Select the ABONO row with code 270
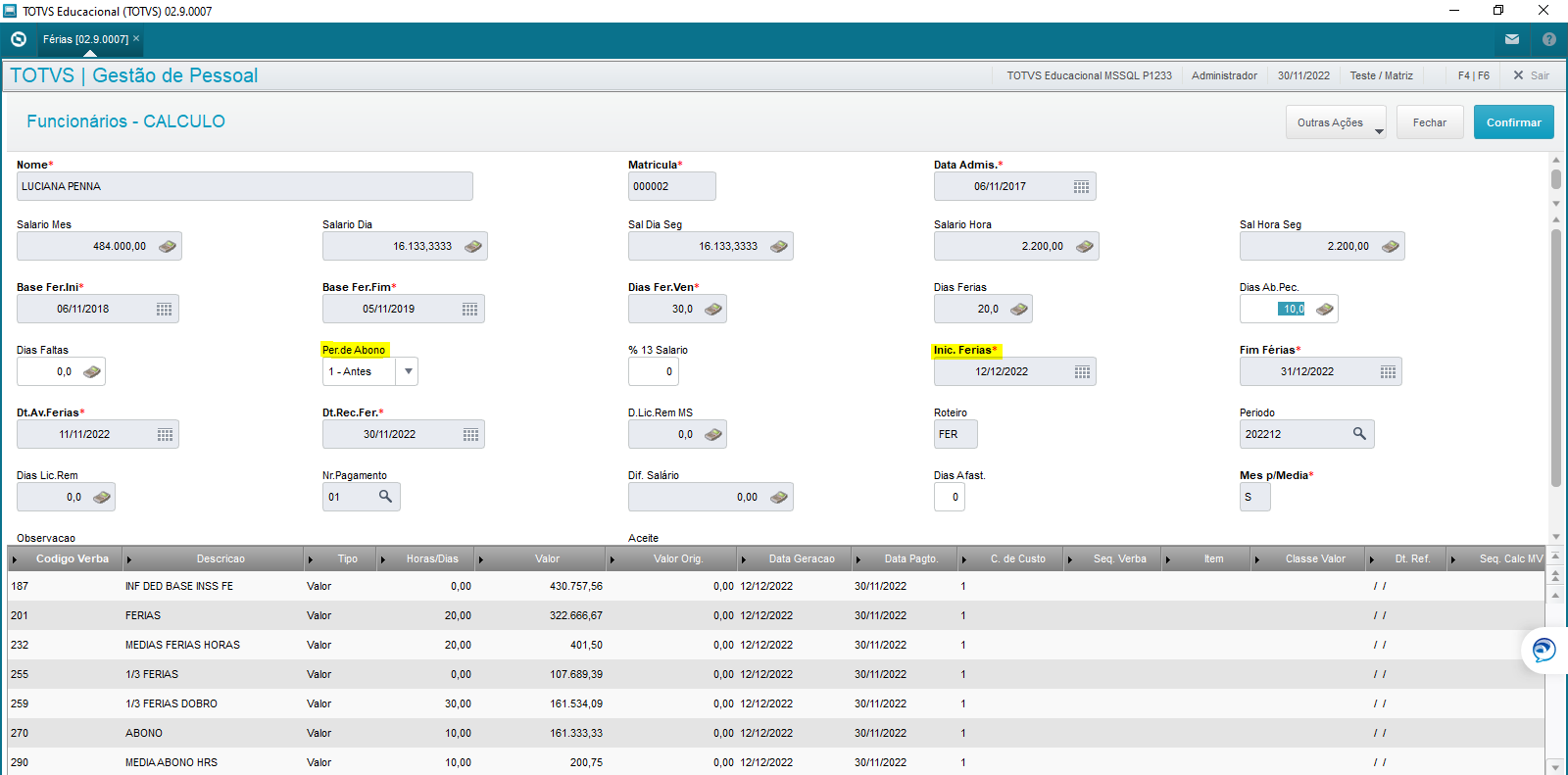 coord(776,733)
